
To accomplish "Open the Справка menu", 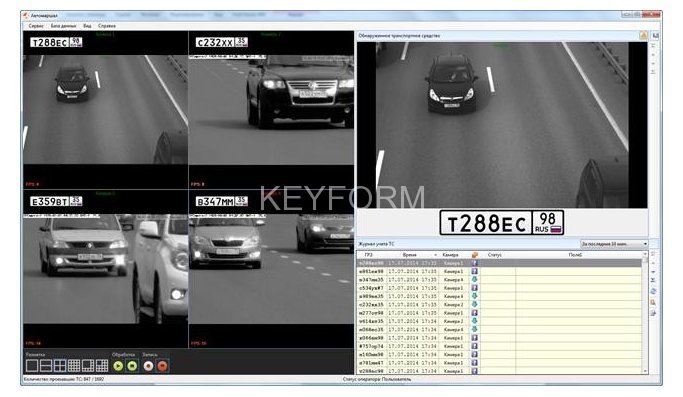I will coord(107,26).
